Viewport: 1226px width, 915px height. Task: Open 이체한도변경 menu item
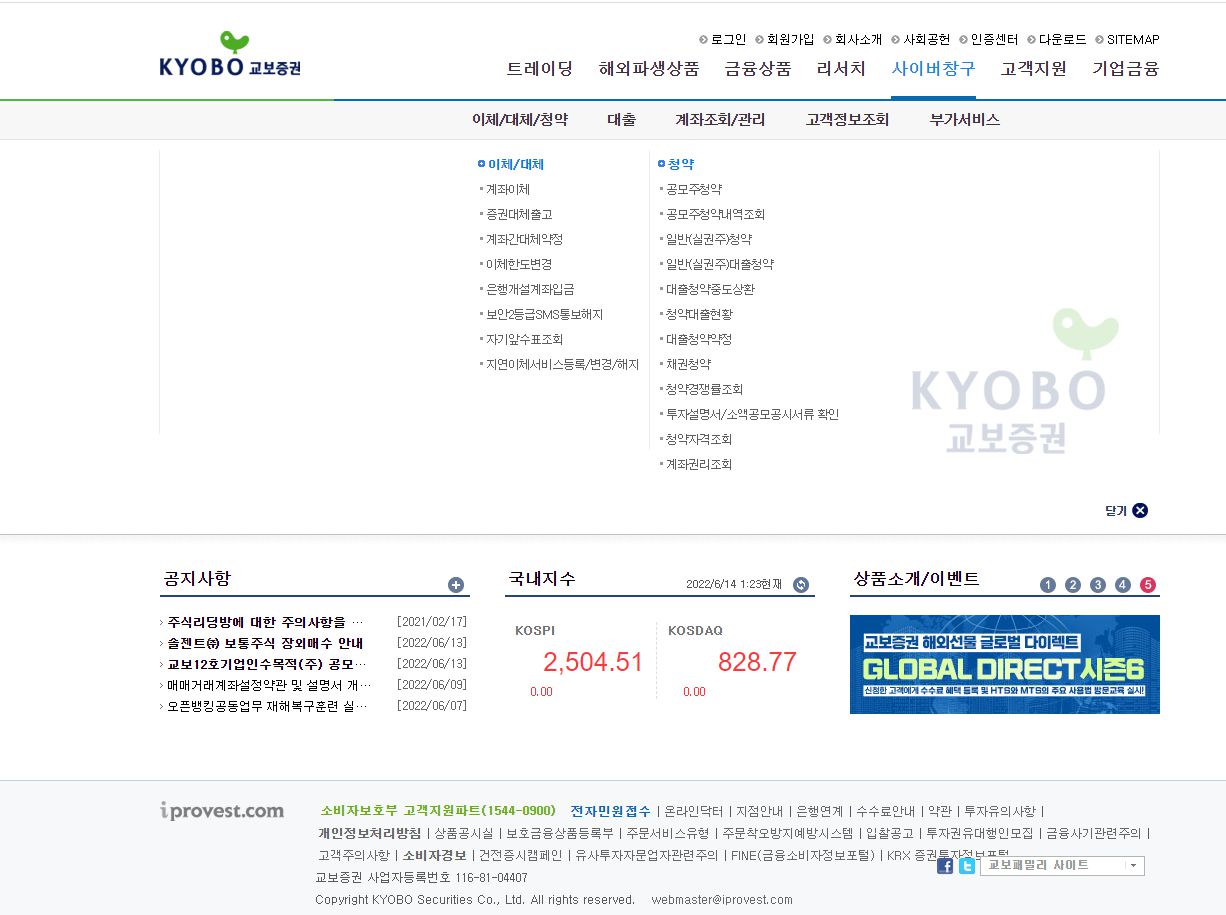click(519, 264)
